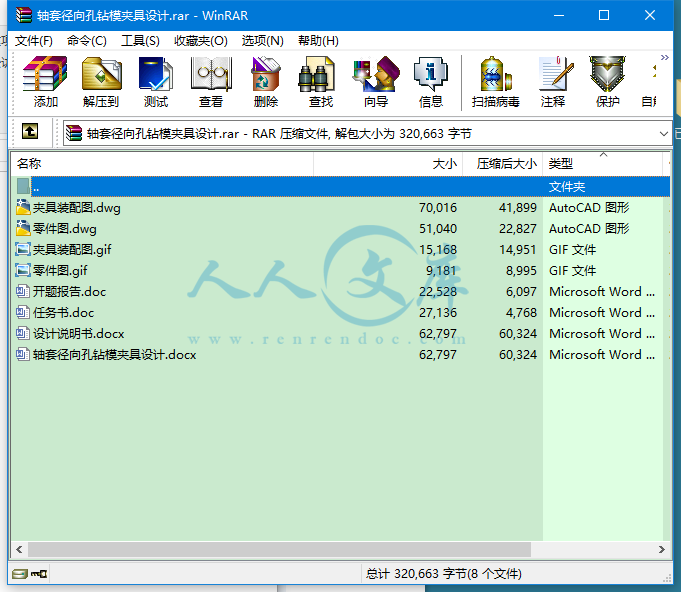Sort by Name (名称) column header
Image resolution: width=681 pixels, height=592 pixels.
[162, 164]
